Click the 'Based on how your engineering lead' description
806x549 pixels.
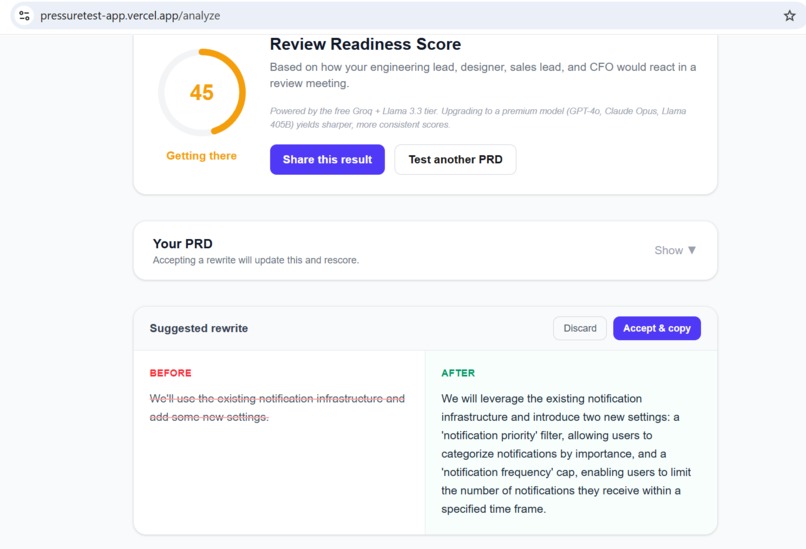[x=483, y=75]
